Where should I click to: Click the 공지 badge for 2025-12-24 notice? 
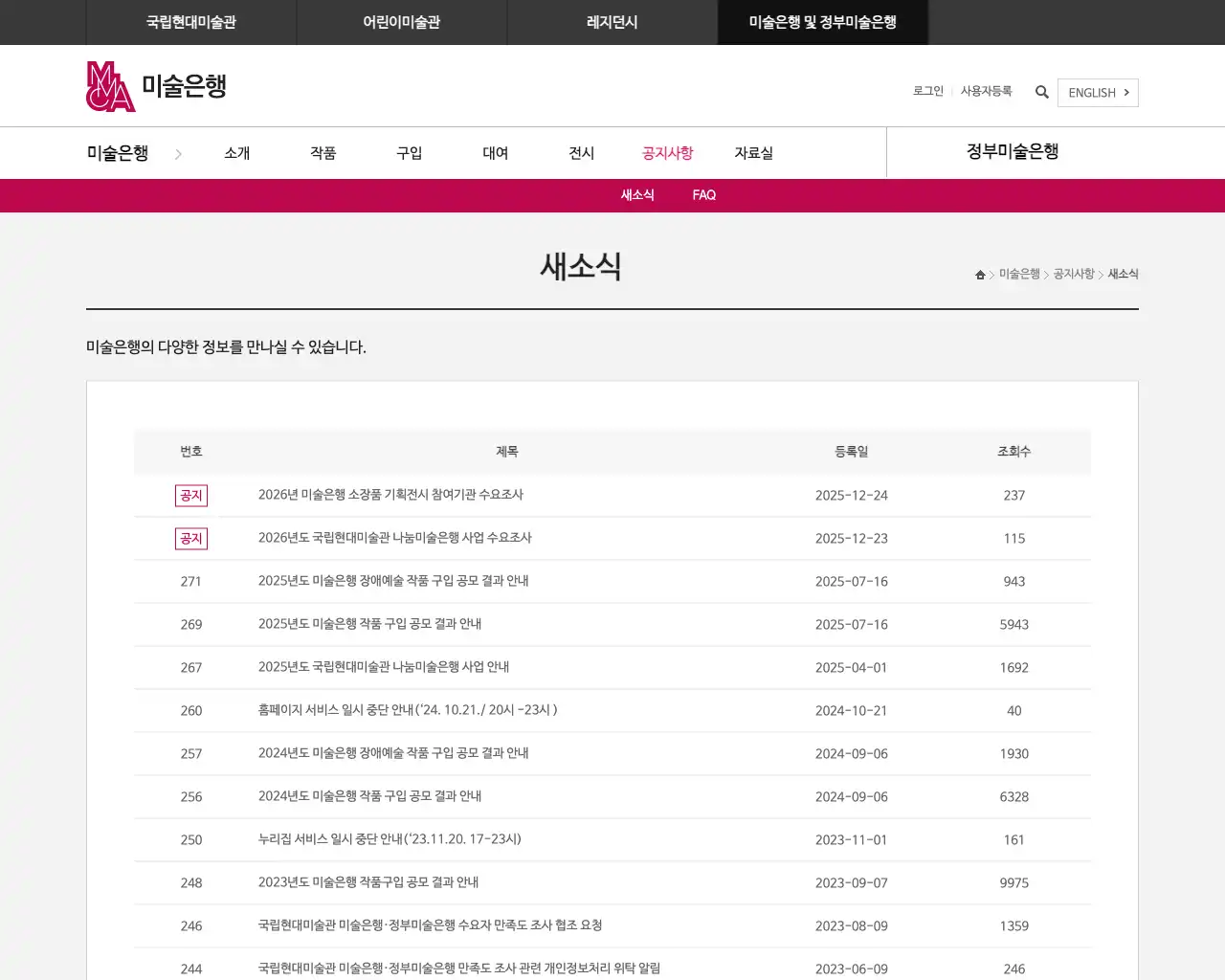(x=191, y=496)
